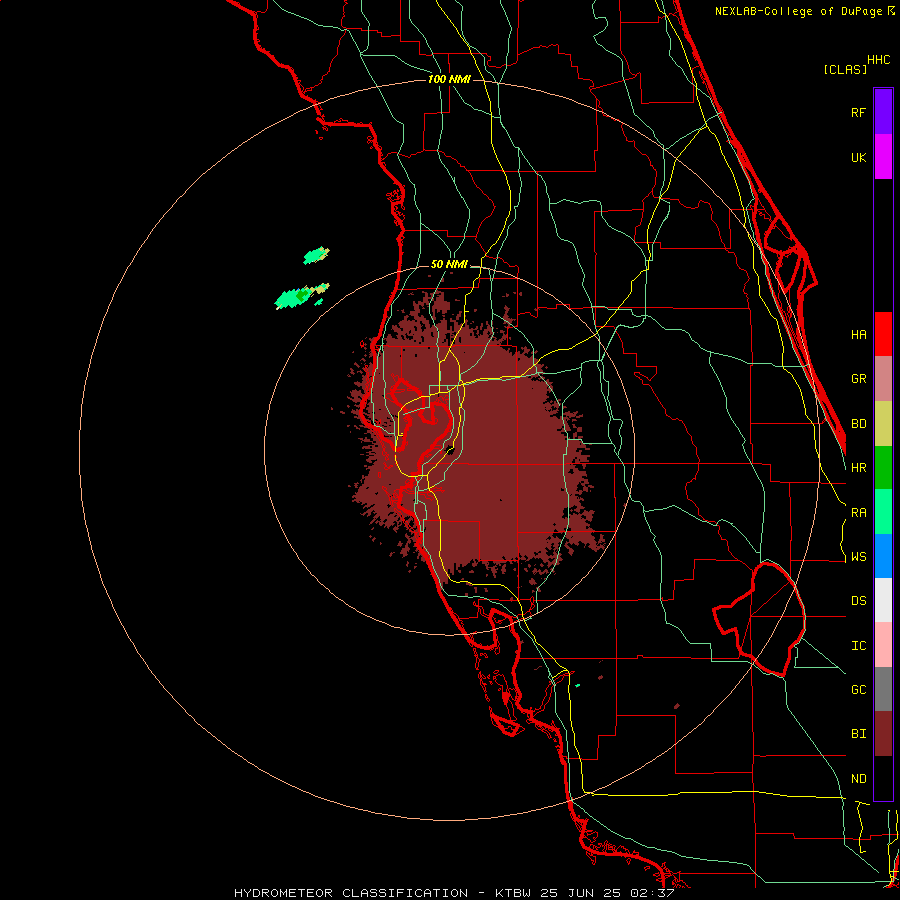The width and height of the screenshot is (900, 900).
Task: Click the white DS legend swatch
Action: 883,600
